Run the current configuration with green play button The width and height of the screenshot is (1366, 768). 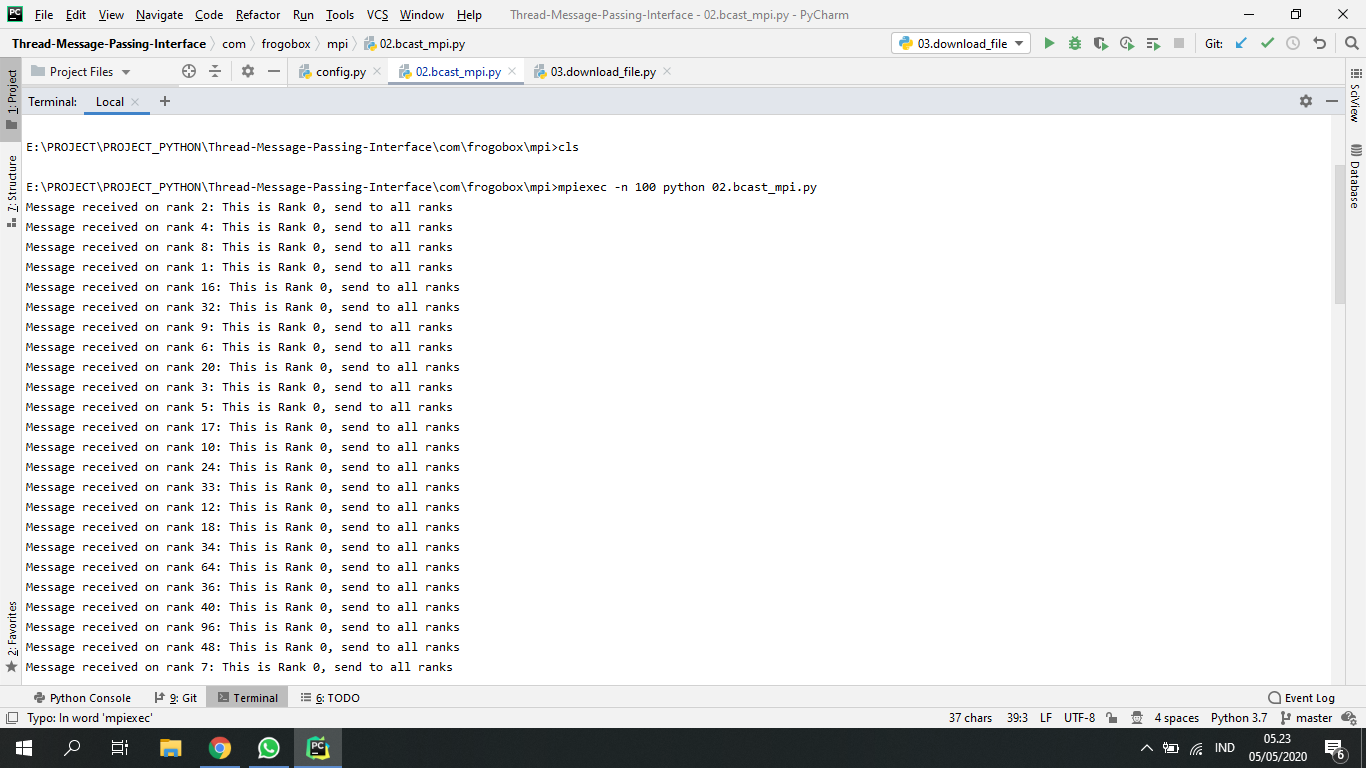[1049, 43]
